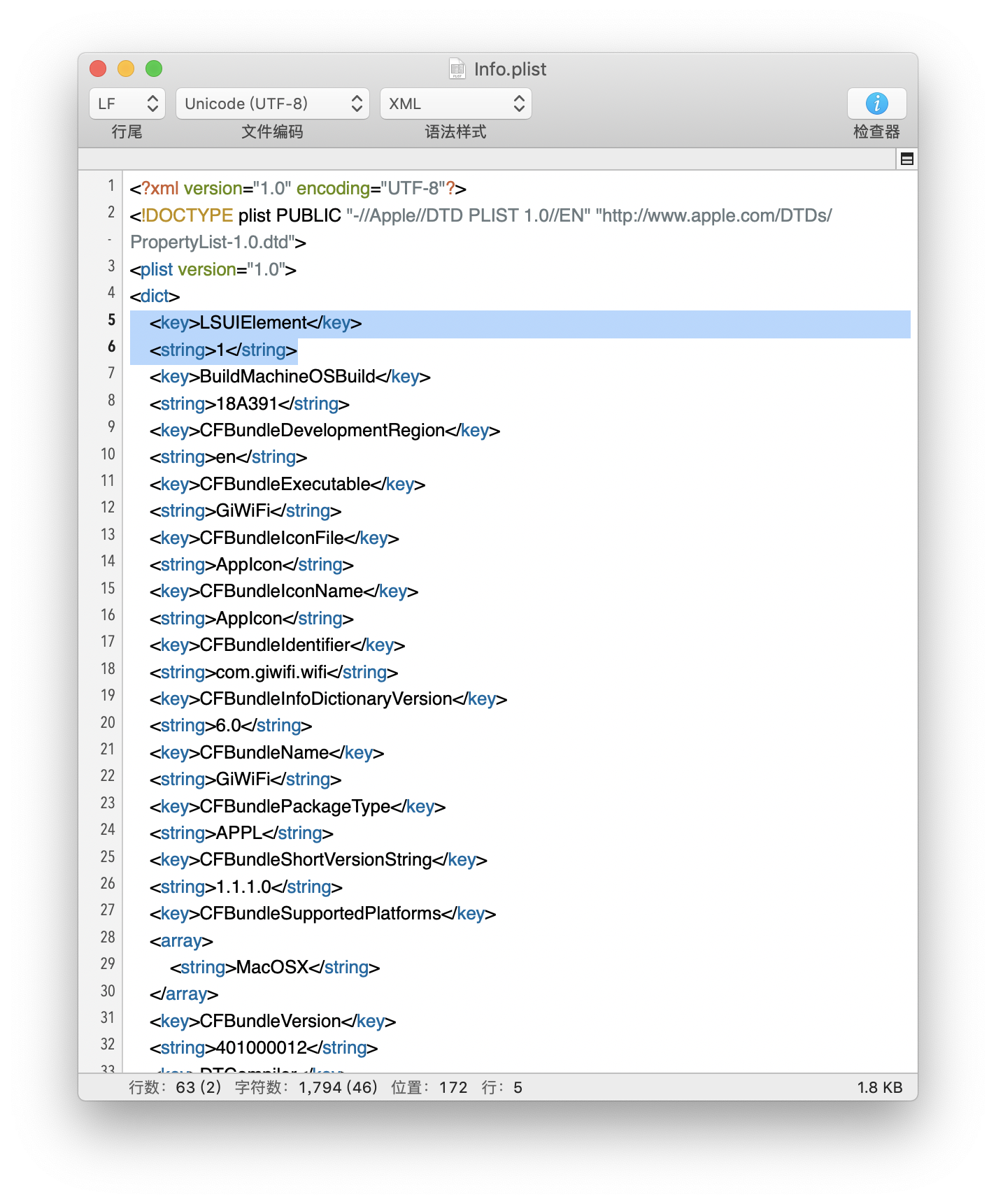Click the CFBundleDevelopmentRegion key line
This screenshot has width=996, height=1204.
(x=325, y=431)
